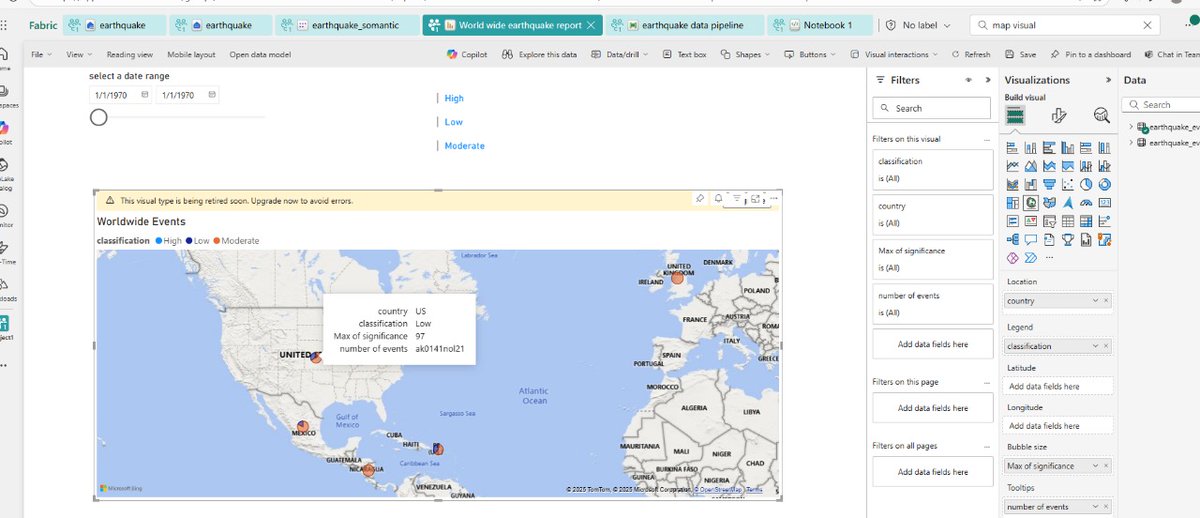Remove Bubble size Max of significance field
Image resolution: width=1200 pixels, height=518 pixels.
[x=1105, y=466]
